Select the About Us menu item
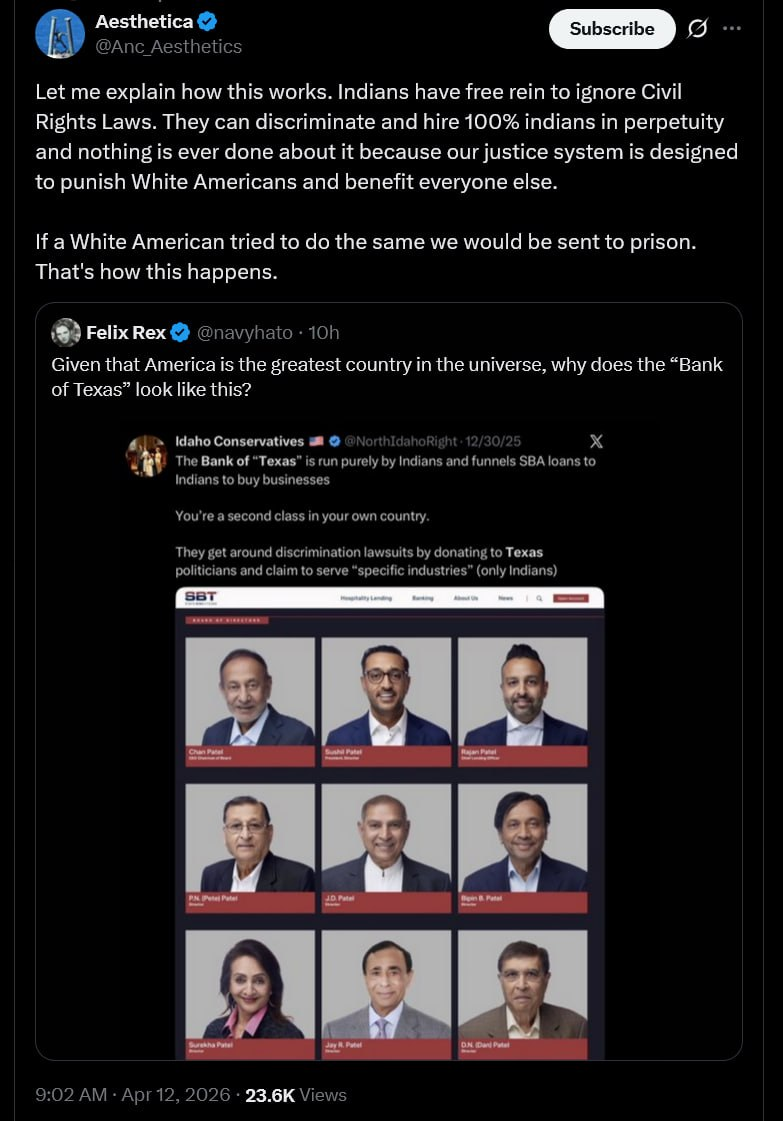The height and width of the screenshot is (1121, 783). pyautogui.click(x=466, y=598)
